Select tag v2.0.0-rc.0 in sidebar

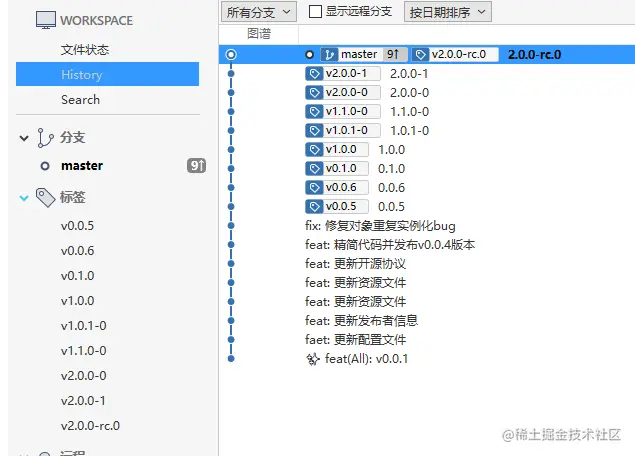[x=90, y=426]
